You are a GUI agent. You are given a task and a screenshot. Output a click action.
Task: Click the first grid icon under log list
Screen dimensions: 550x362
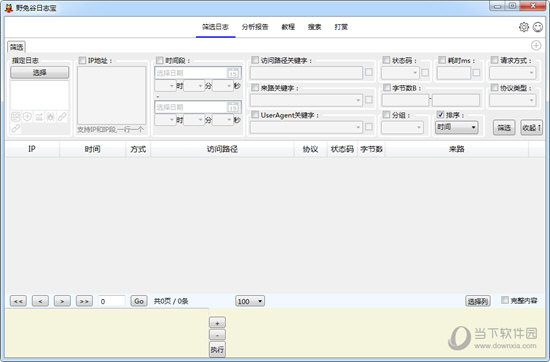(x=15, y=116)
